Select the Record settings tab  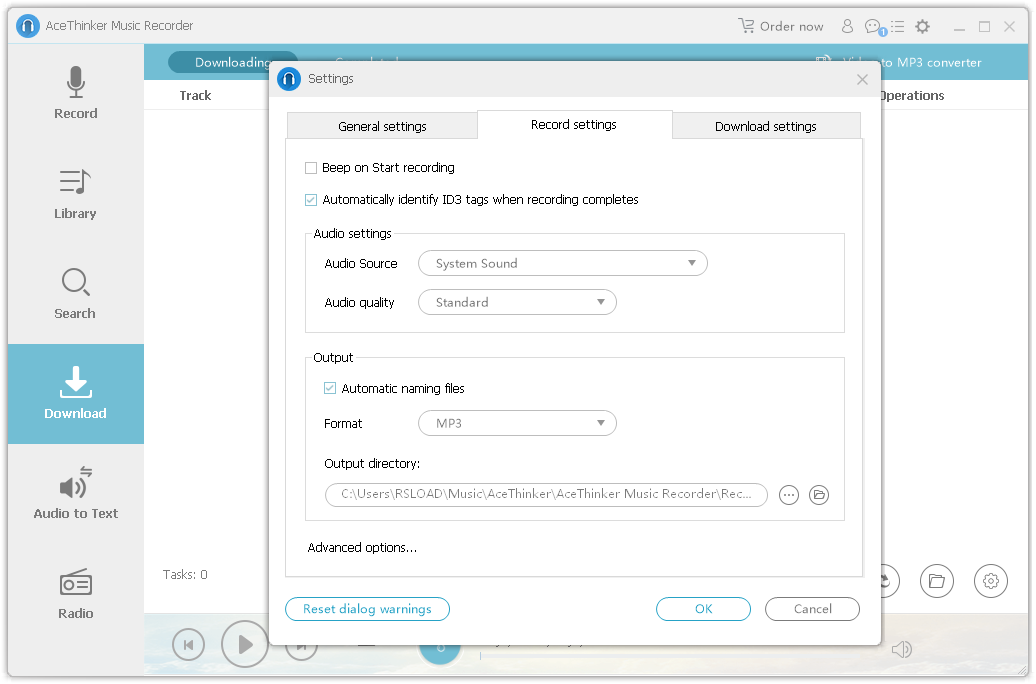point(574,125)
